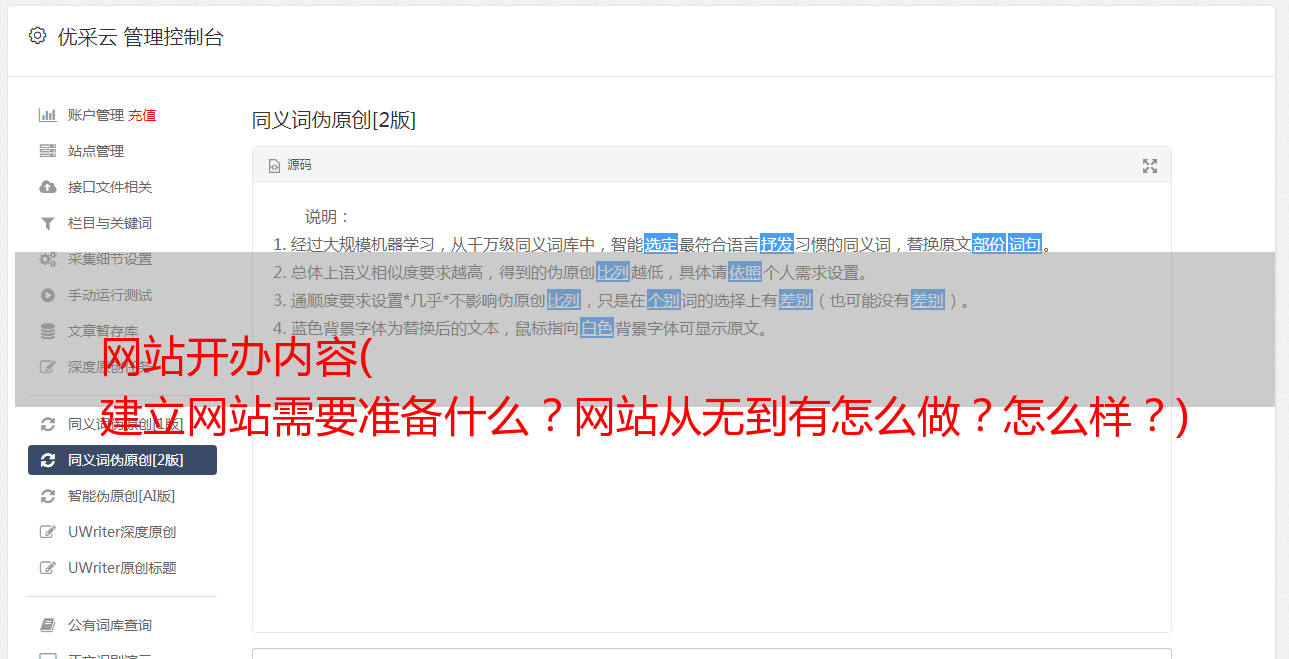Click the highlighted word 选定 in the text

(661, 244)
